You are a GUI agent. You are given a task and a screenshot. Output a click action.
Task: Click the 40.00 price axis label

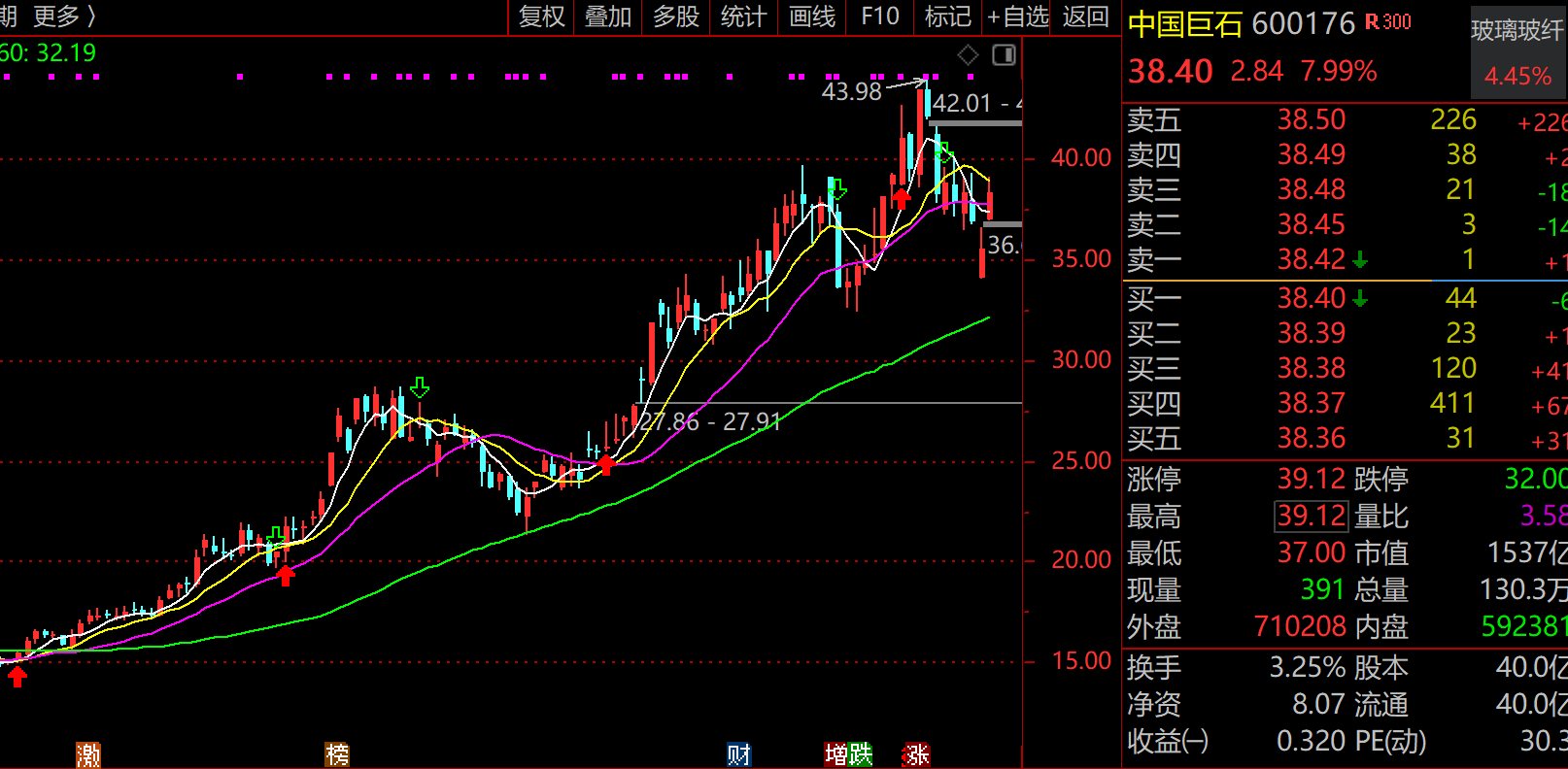pyautogui.click(x=1081, y=157)
